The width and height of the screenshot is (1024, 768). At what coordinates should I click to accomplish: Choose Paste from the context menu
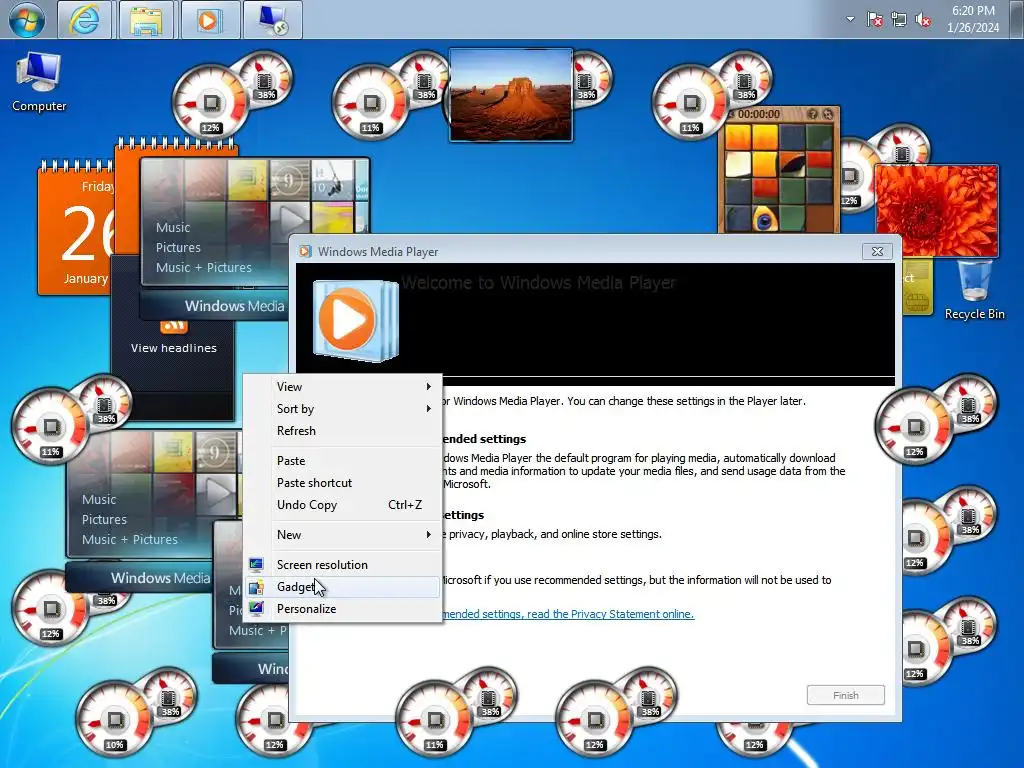coord(342,461)
